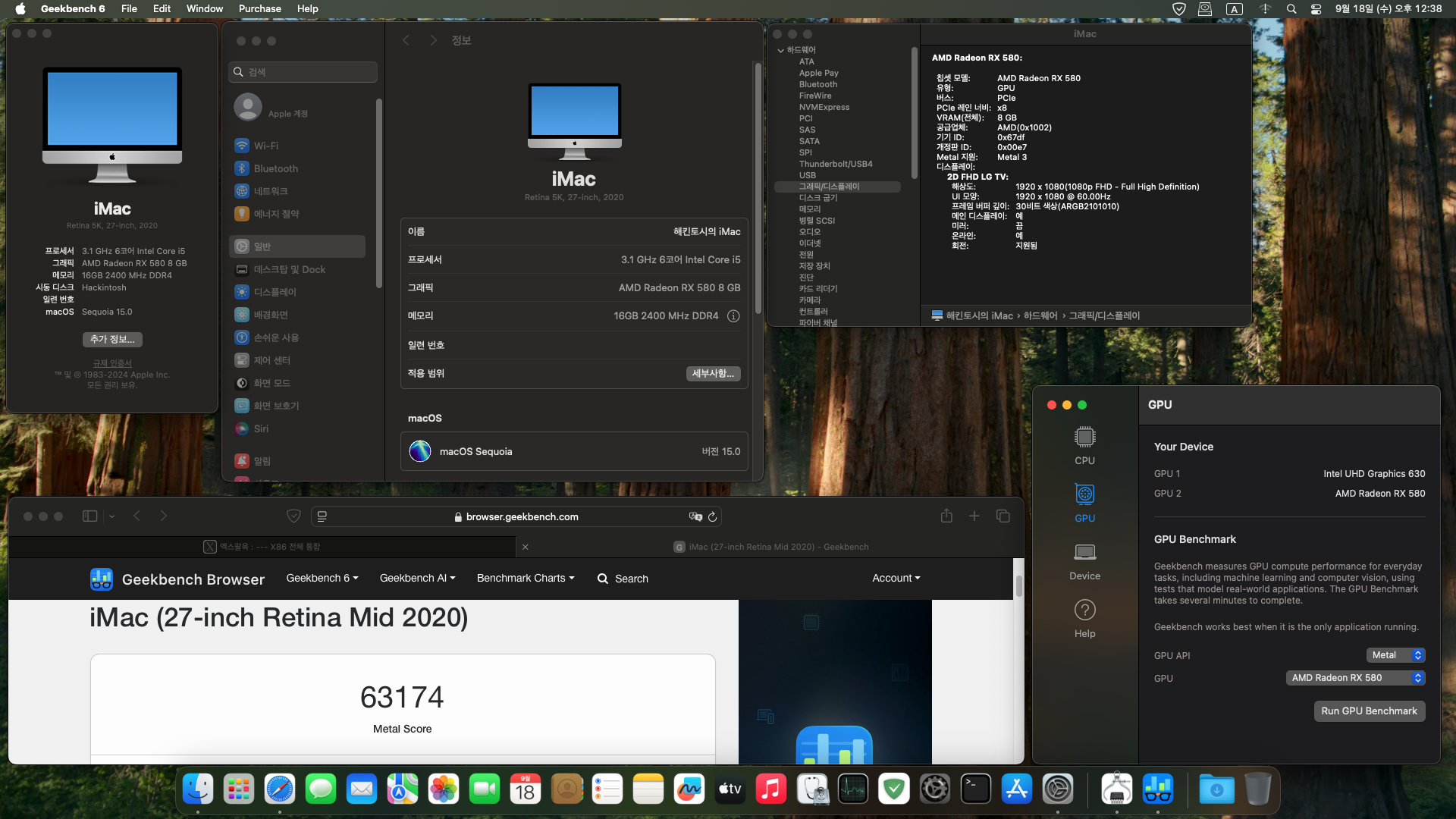The width and height of the screenshot is (1456, 819).
Task: Select Wi-Fi in System Settings sidebar
Action: click(x=297, y=146)
